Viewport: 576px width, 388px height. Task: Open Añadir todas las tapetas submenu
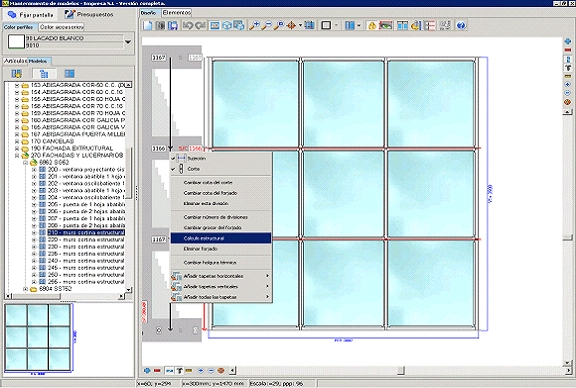point(221,297)
